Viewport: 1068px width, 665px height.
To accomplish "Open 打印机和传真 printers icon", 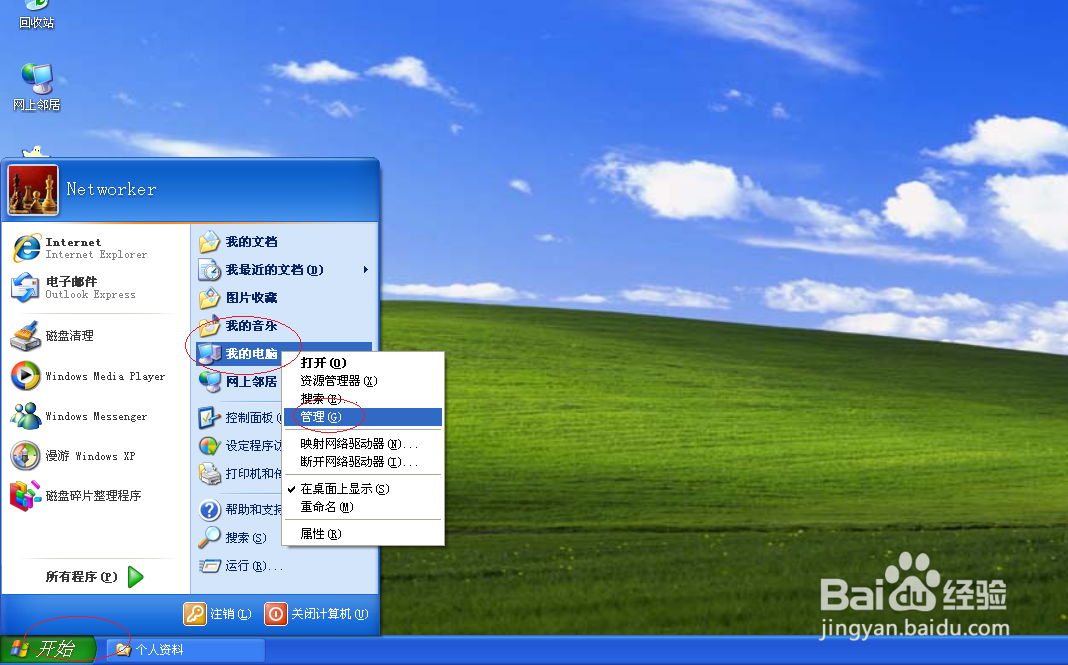I will click(209, 474).
